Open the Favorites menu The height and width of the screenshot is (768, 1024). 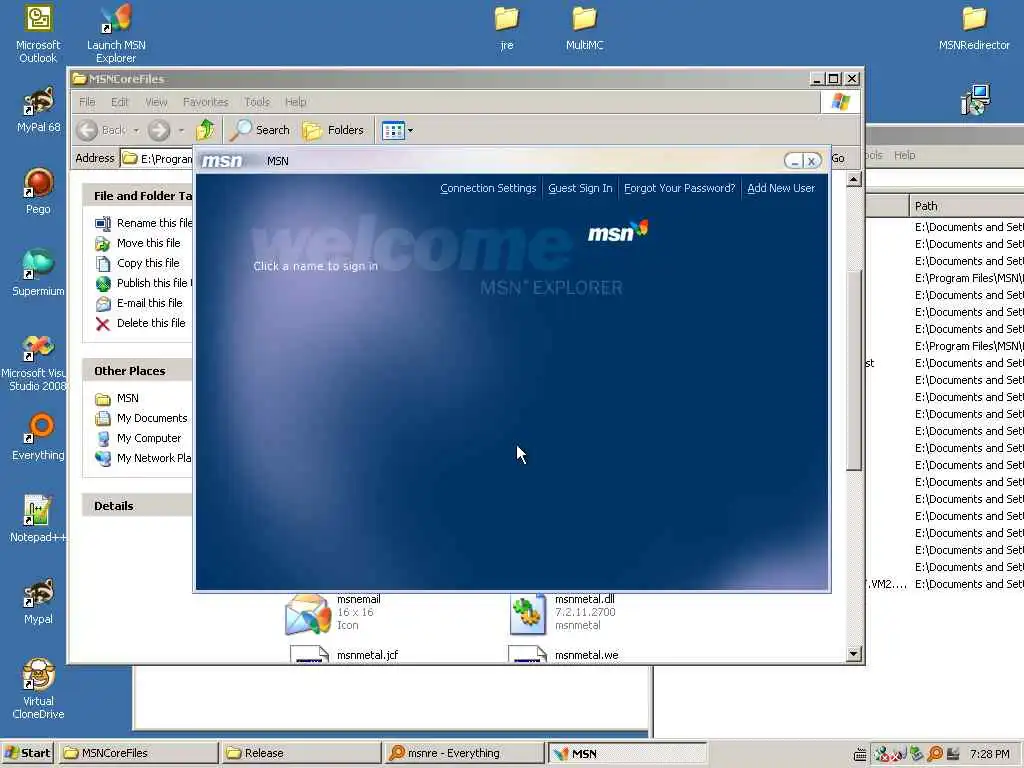[206, 102]
